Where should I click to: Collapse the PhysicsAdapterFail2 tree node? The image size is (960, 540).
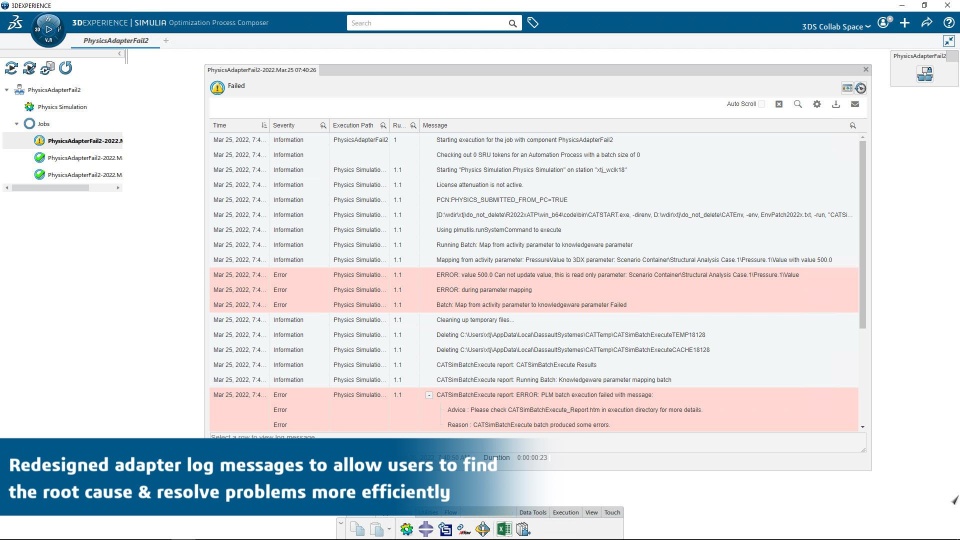[x=7, y=90]
